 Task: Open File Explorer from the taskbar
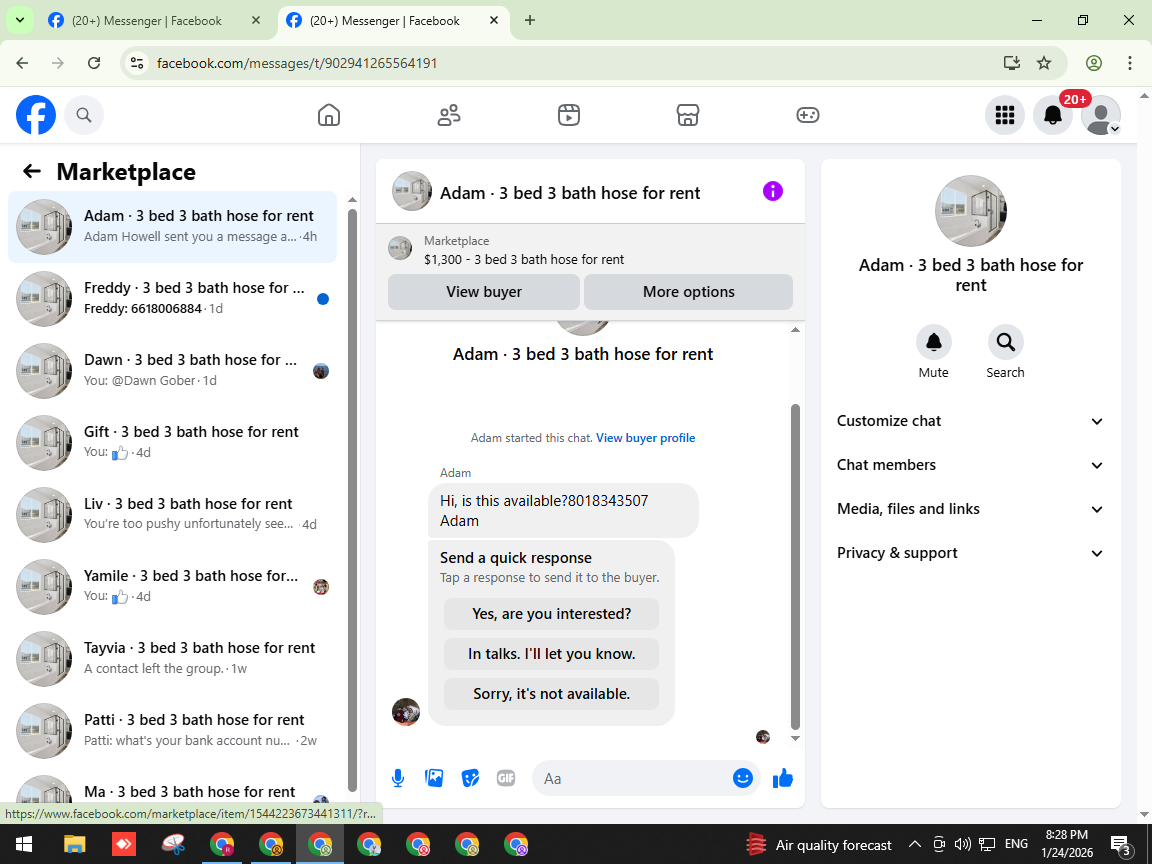(x=74, y=844)
